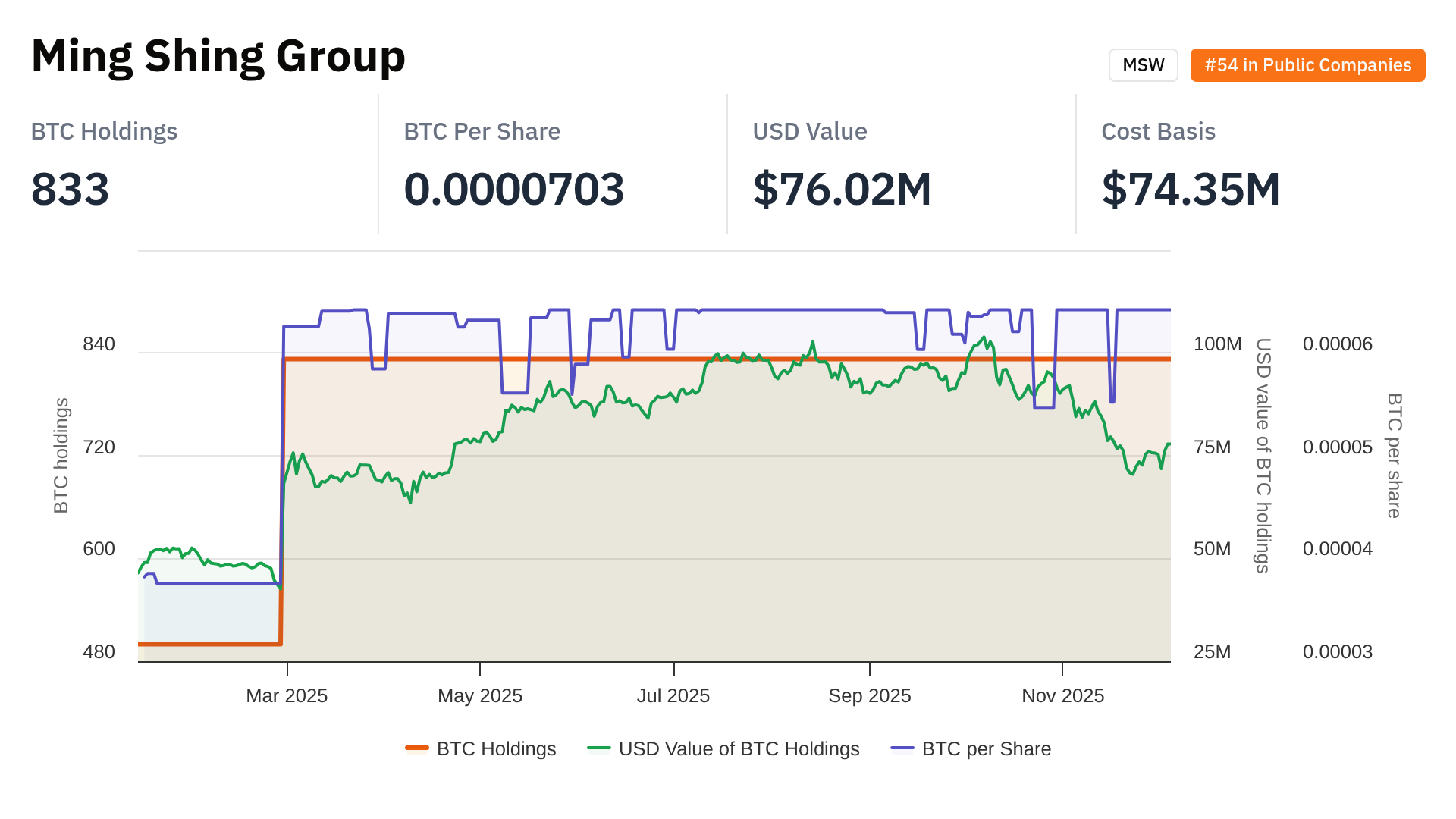Screen dimensions: 1456x819
Task: Click the green USD Value legend swatch
Action: (x=599, y=748)
